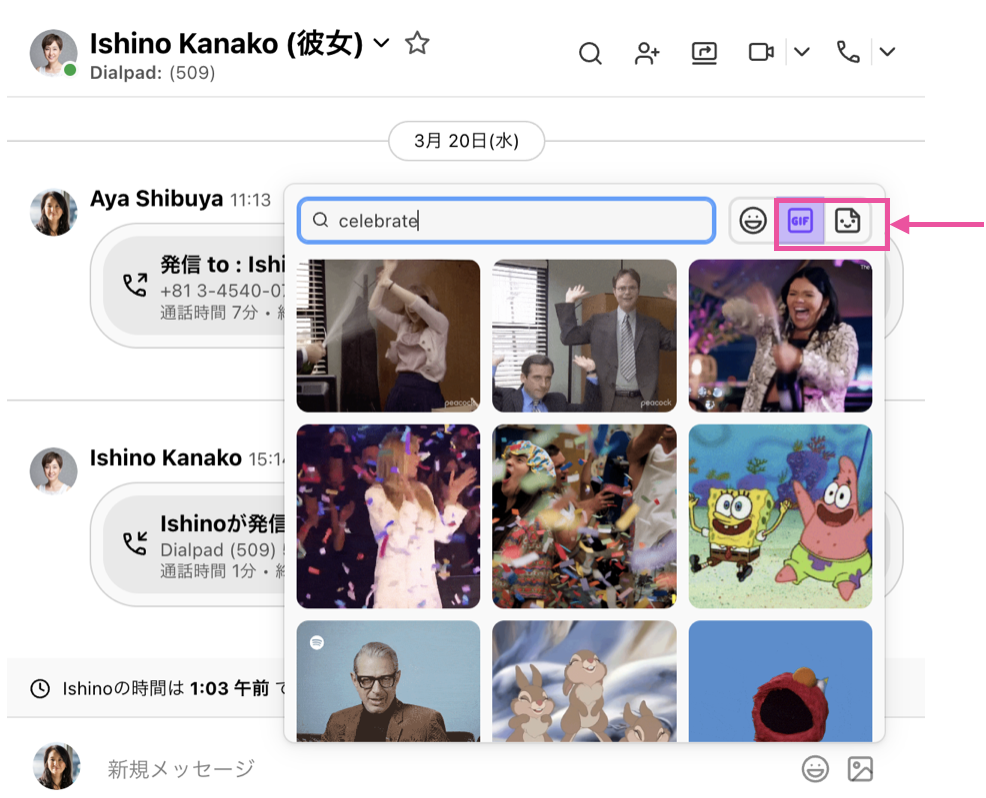Click the Dialpad: (509) subtitle text
986x798 pixels.
coord(152,72)
